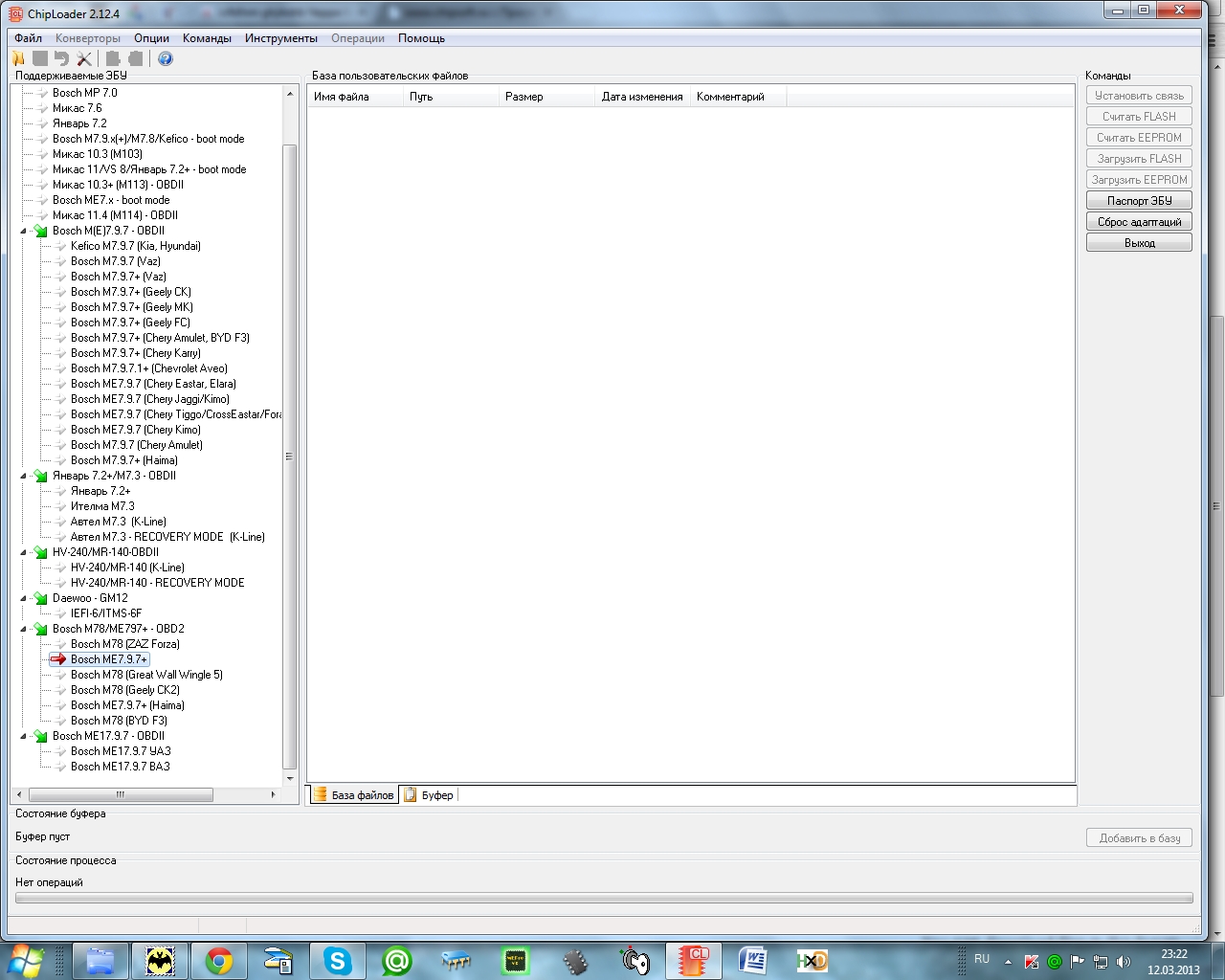Click the second grayed chip icon in the toolbar
1225x980 pixels.
135,58
